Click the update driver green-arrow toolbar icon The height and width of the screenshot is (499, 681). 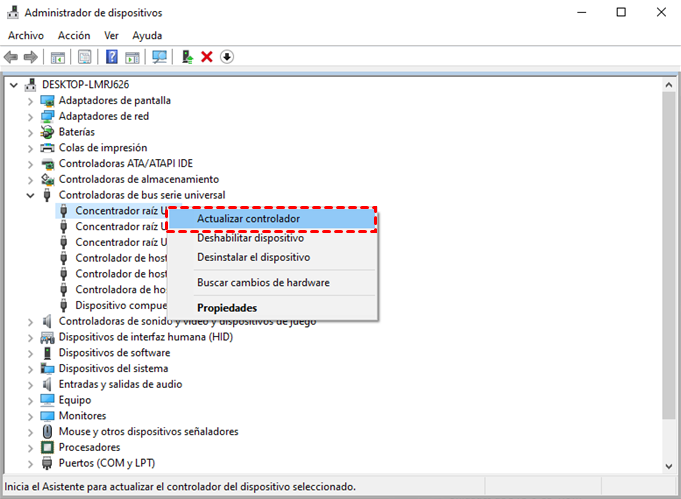coord(188,57)
